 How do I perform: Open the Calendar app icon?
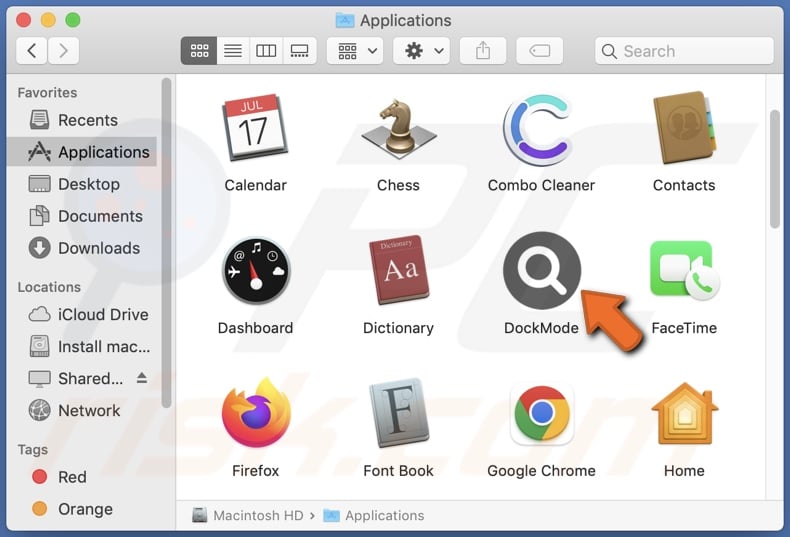pos(255,127)
